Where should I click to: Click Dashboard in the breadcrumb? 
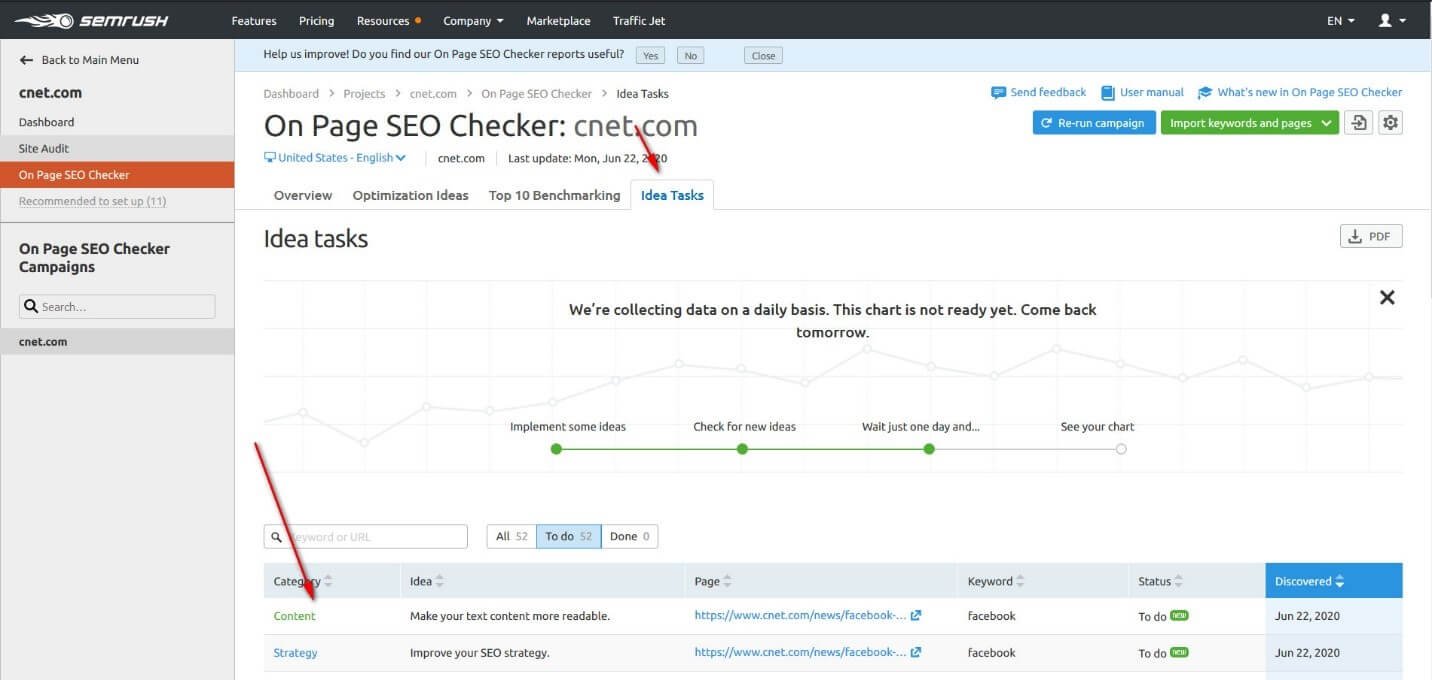pos(291,94)
